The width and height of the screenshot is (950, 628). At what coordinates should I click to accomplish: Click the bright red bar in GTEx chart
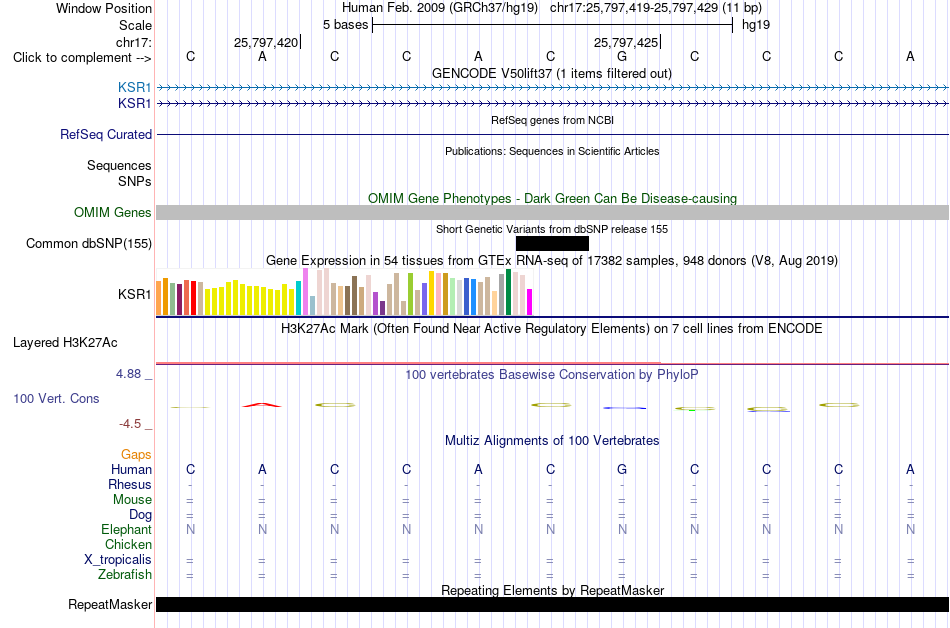[193, 298]
